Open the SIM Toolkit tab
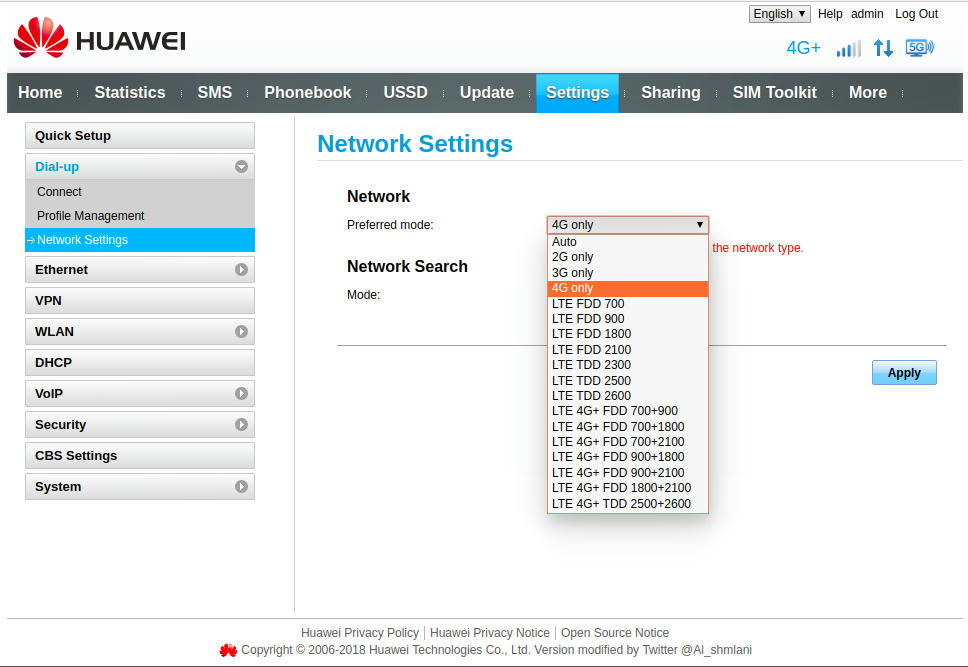 click(774, 93)
